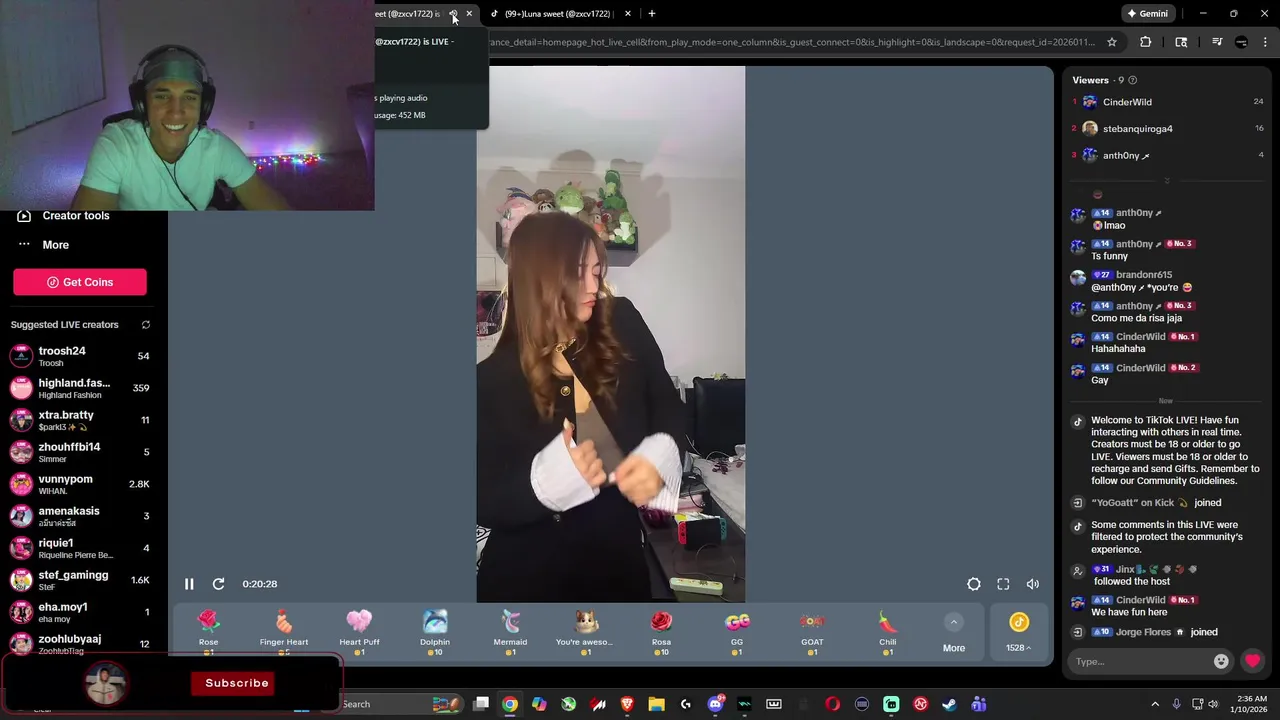Open File Explorer from taskbar
The width and height of the screenshot is (1280, 720).
pos(657,704)
